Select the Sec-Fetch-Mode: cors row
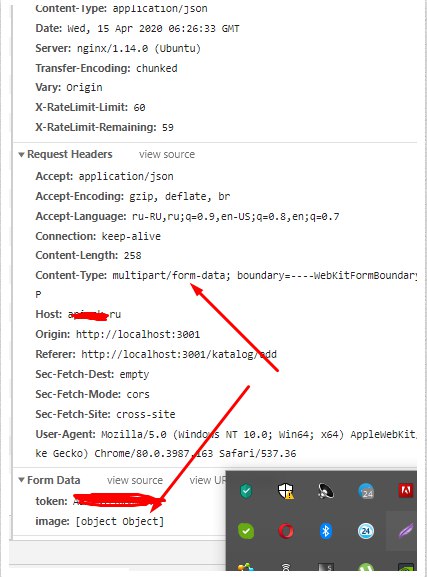The height and width of the screenshot is (577, 427). coord(92,394)
